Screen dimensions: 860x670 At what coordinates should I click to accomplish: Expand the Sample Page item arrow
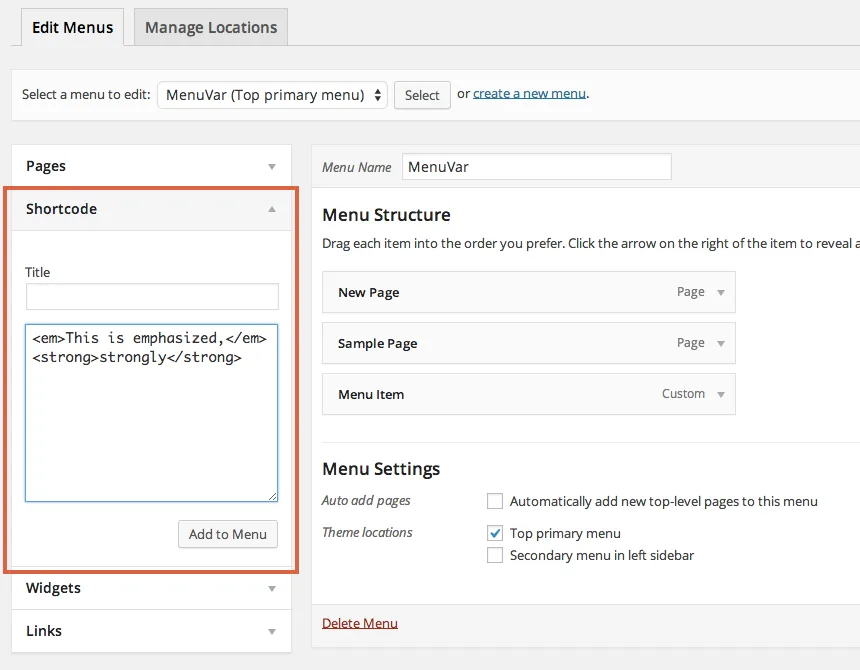(721, 343)
